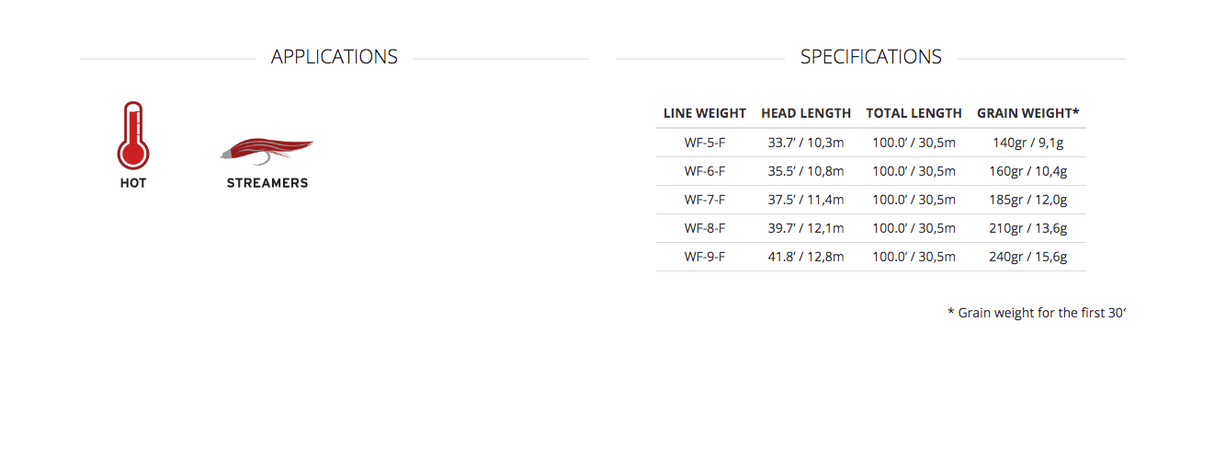Click the Specifications section heading

(x=870, y=57)
